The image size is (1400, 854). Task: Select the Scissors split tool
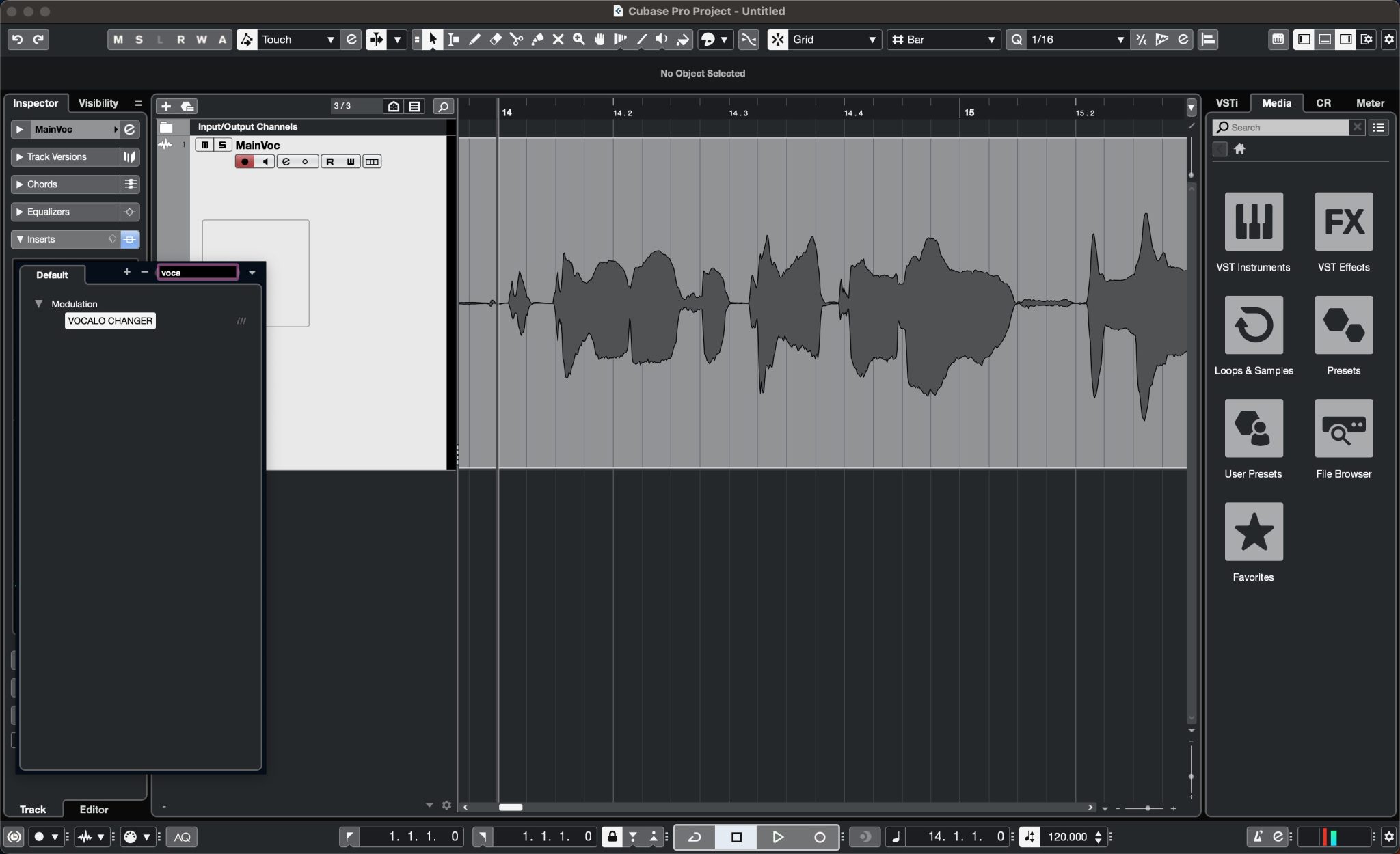(517, 39)
